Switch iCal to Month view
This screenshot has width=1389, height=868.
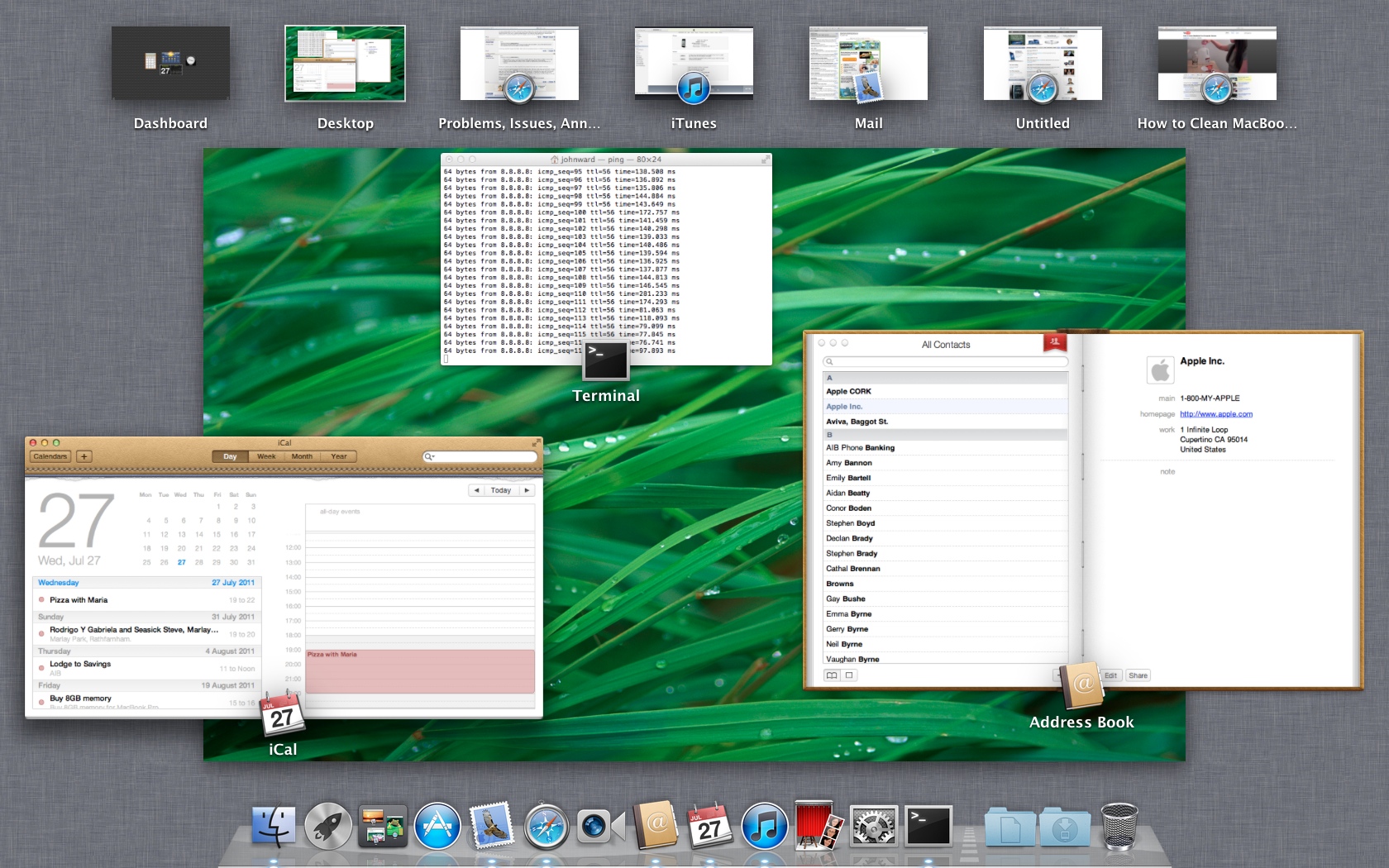(x=302, y=456)
